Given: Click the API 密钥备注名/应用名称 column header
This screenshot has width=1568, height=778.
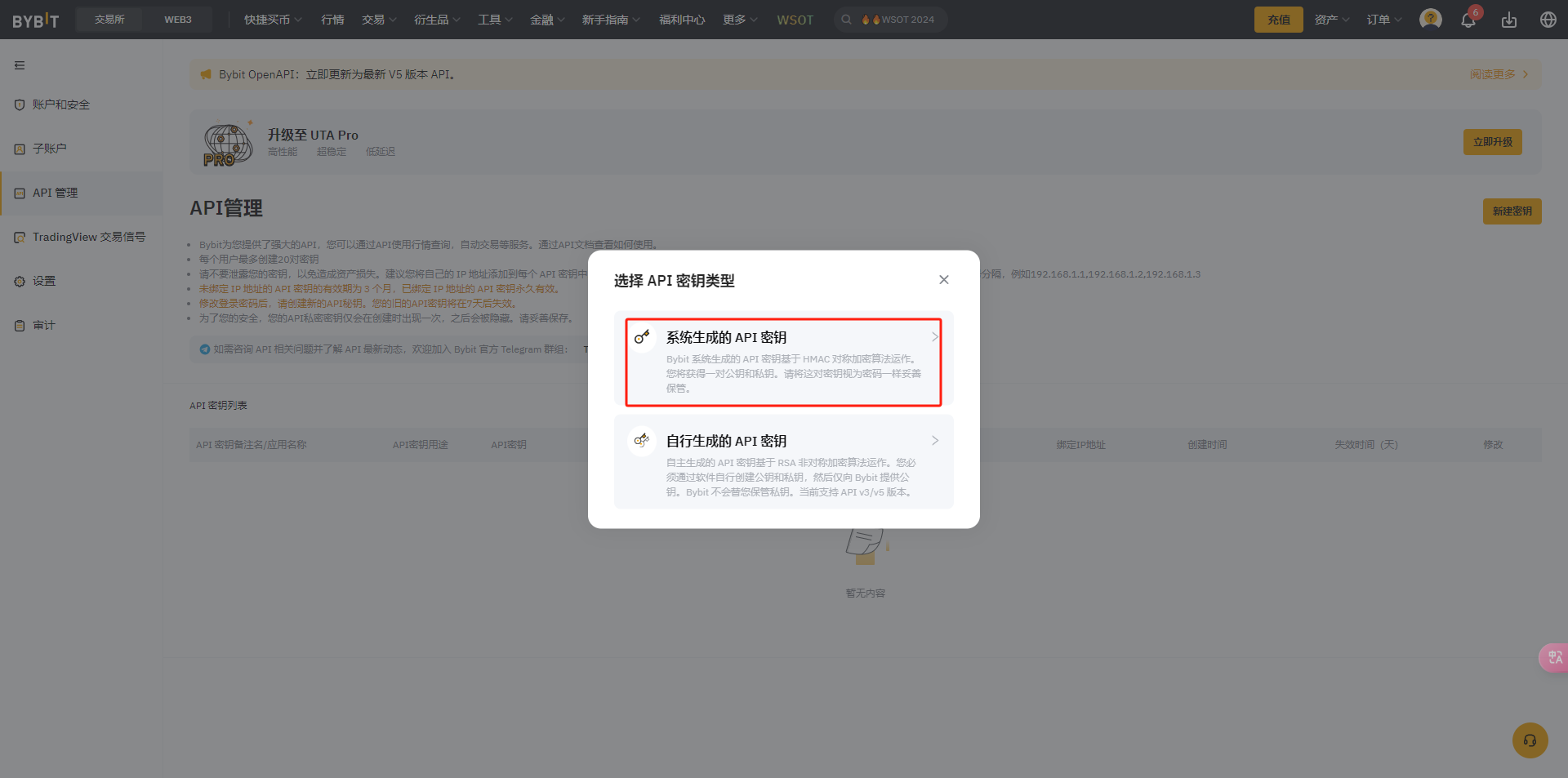Looking at the screenshot, I should [x=252, y=445].
